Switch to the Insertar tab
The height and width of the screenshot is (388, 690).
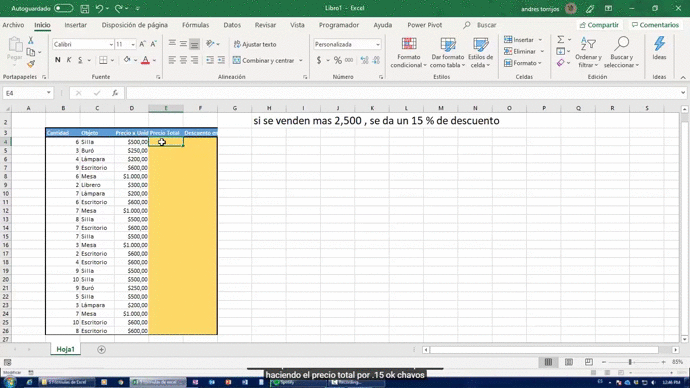76,25
